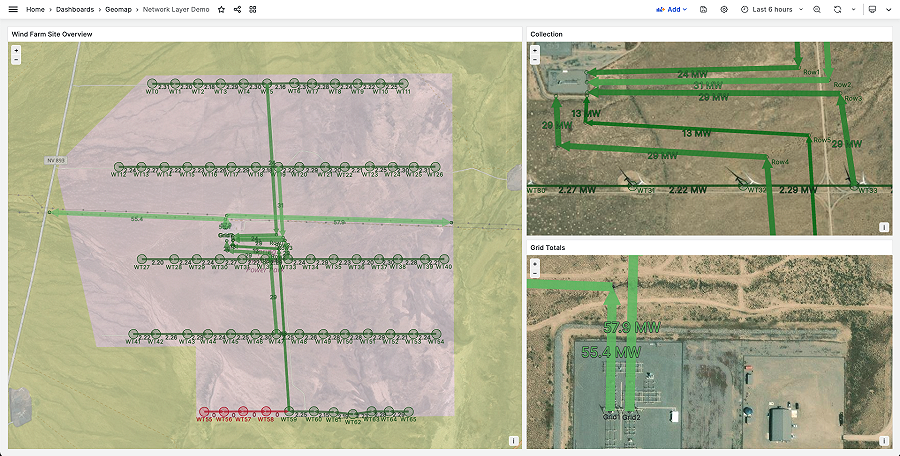This screenshot has width=900, height=456.
Task: Zoom out on Wind Farm Site Overview map
Action: 16,60
